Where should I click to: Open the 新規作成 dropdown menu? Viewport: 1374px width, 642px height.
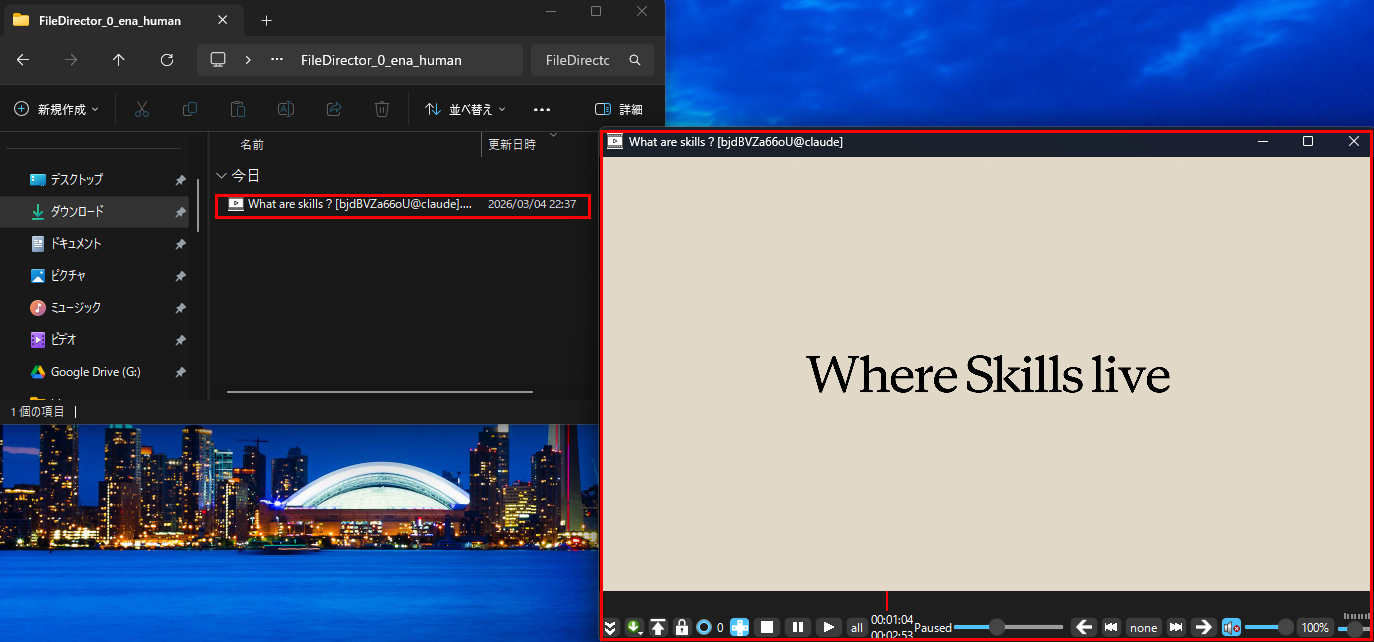(57, 109)
